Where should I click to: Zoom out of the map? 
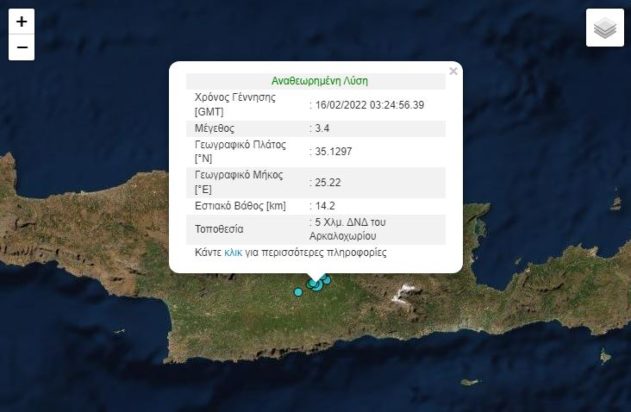(22, 47)
